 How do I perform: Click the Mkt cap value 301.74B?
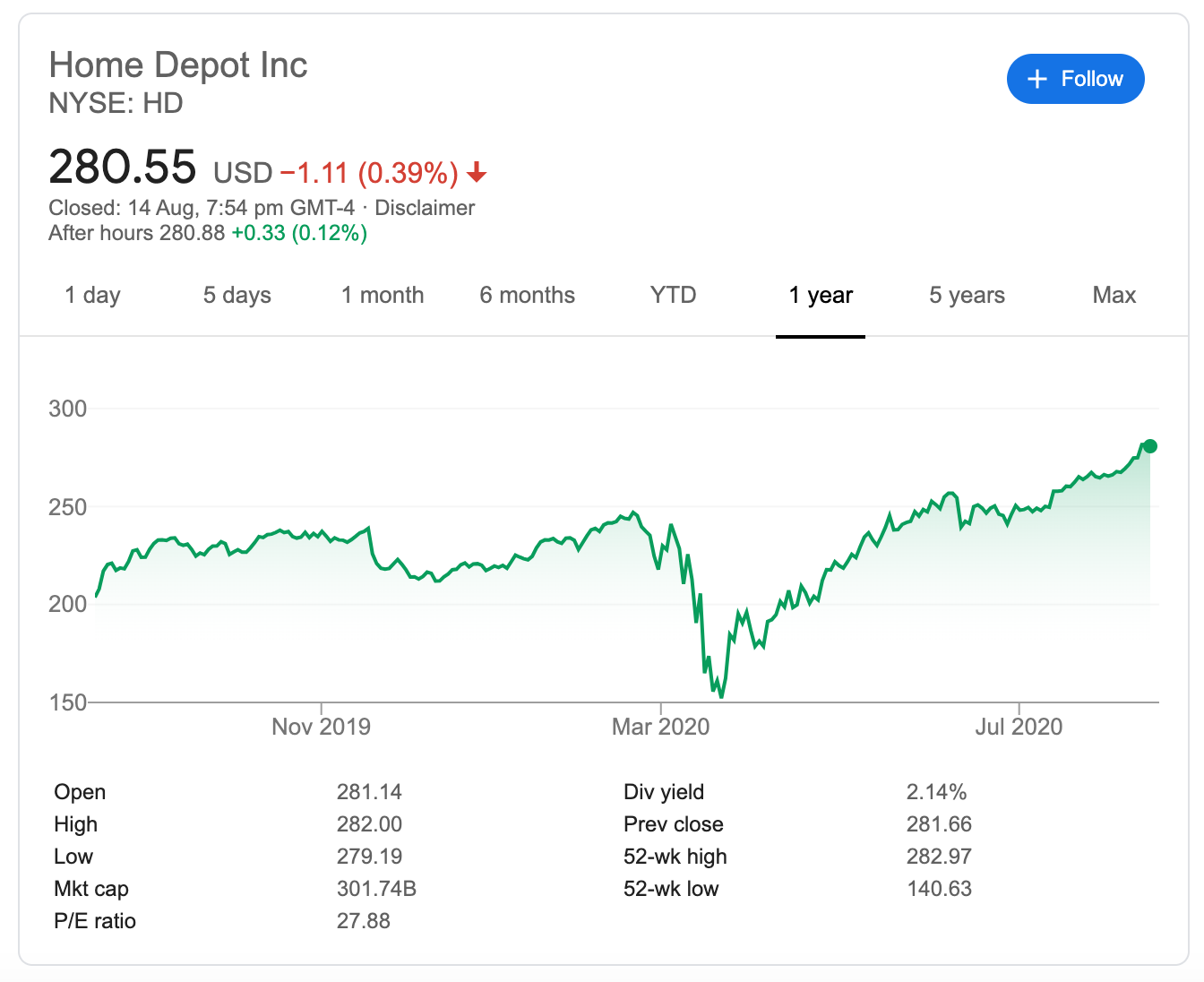click(376, 889)
